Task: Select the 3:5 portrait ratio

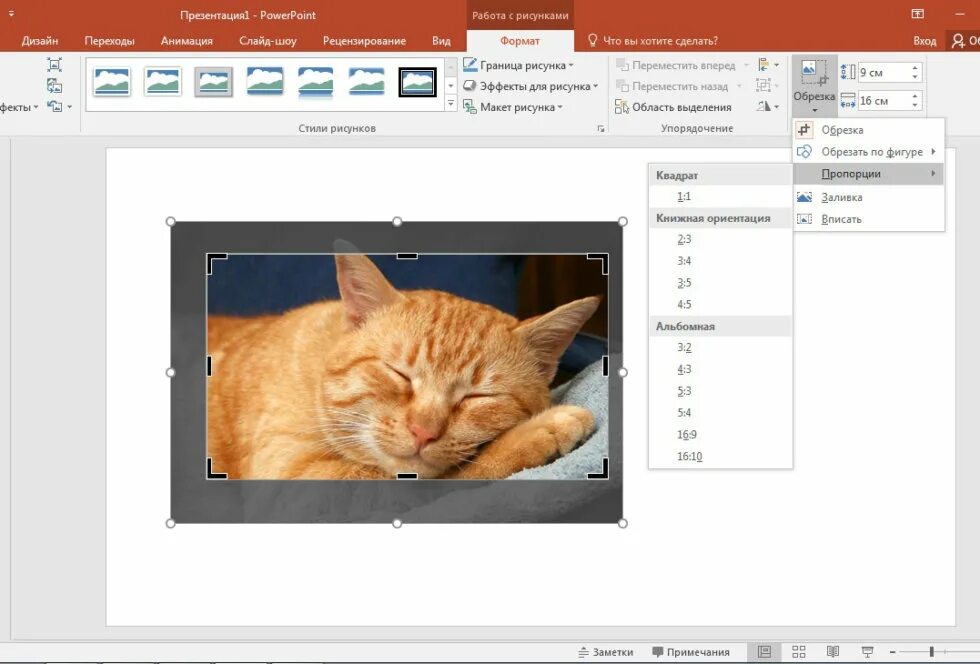Action: [x=720, y=283]
